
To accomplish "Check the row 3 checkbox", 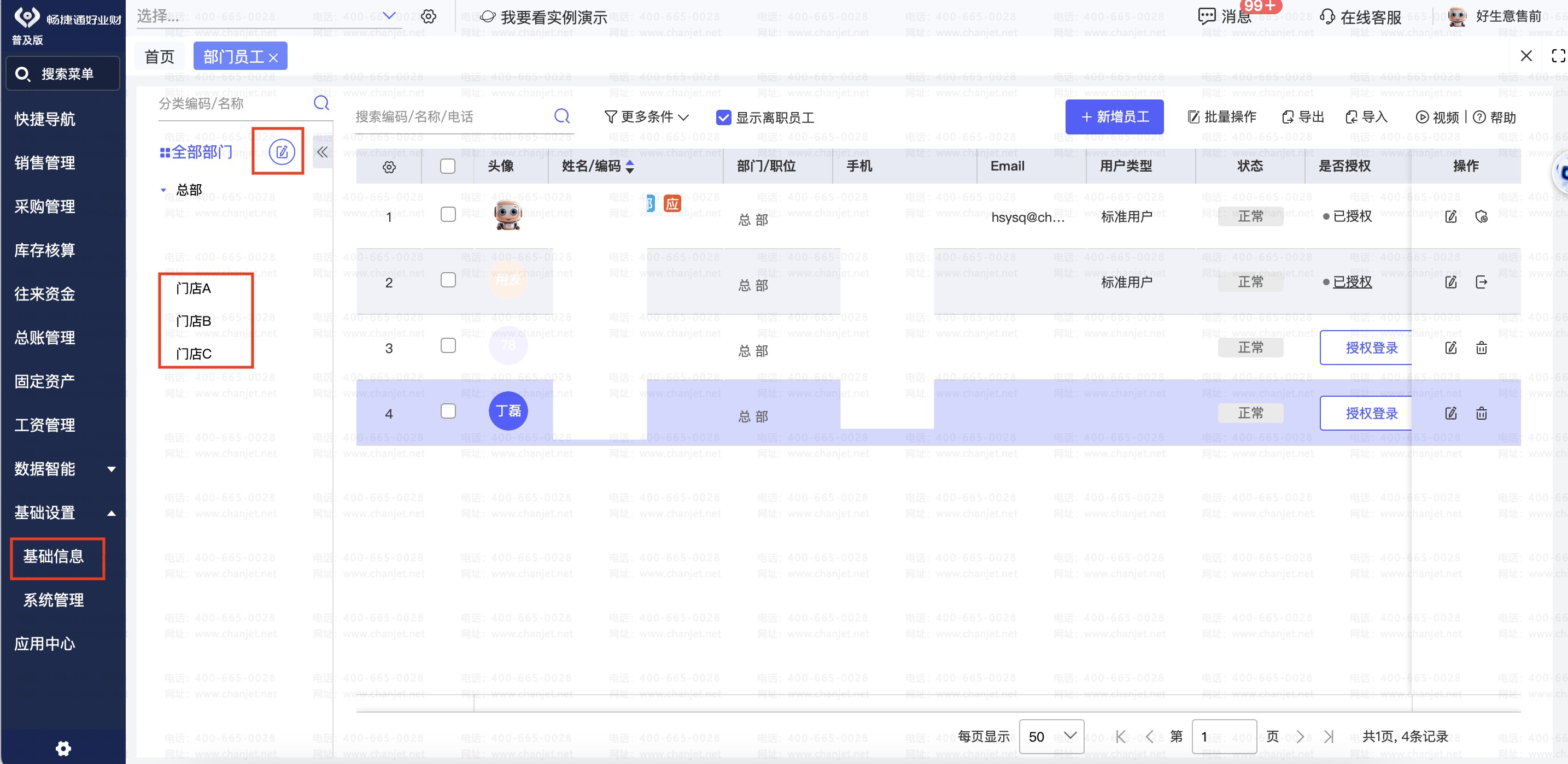I will pyautogui.click(x=448, y=345).
